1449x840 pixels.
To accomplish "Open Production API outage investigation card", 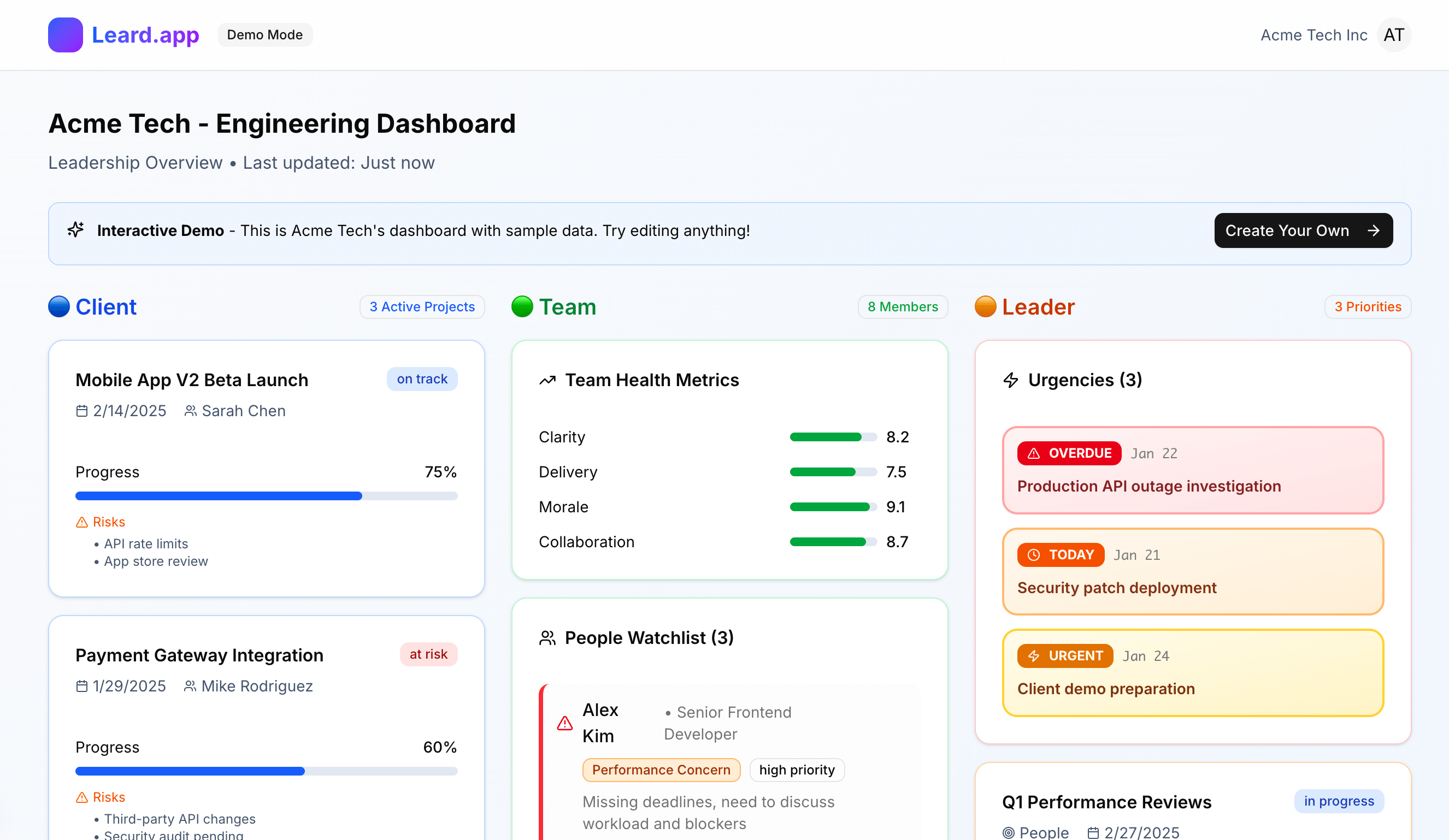I will 1193,470.
